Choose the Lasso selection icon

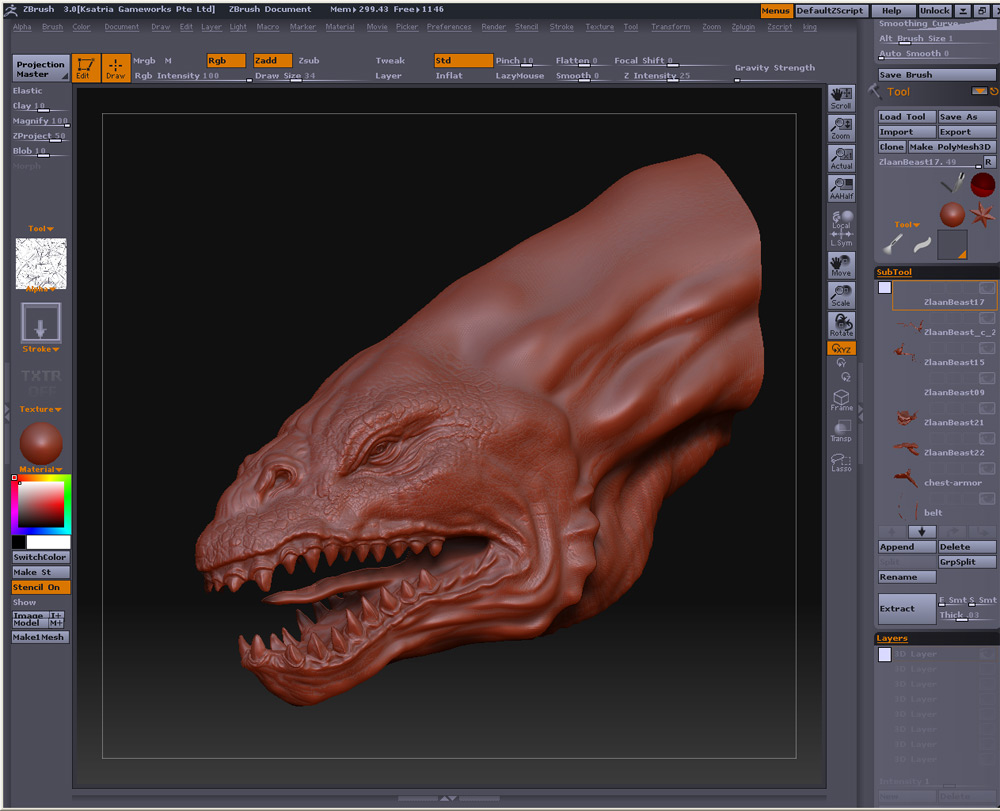click(x=841, y=462)
